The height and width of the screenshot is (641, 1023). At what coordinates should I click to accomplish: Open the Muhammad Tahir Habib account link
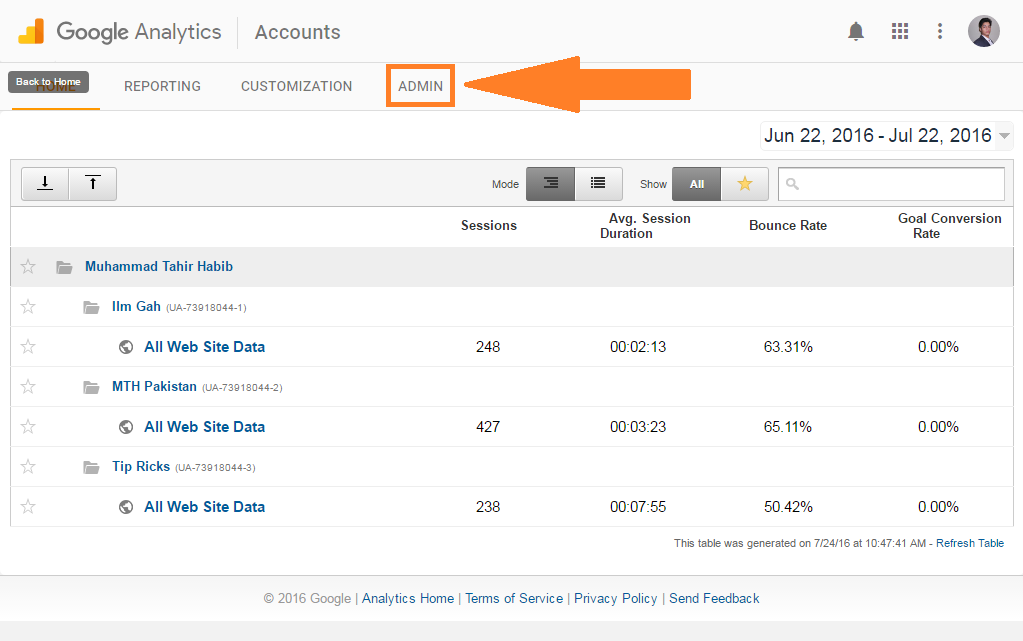click(x=159, y=266)
